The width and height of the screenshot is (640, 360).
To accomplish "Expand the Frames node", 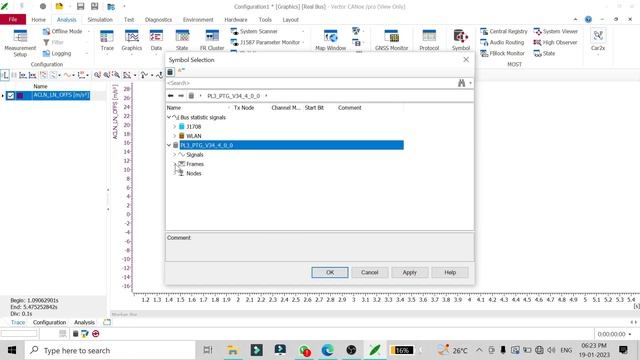I will [x=175, y=164].
